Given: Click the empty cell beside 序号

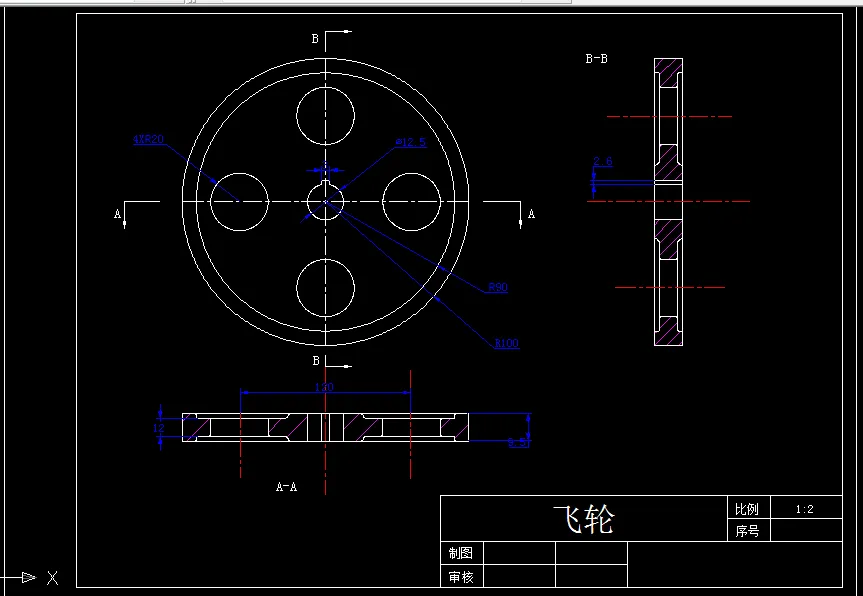Looking at the screenshot, I should click(x=806, y=531).
